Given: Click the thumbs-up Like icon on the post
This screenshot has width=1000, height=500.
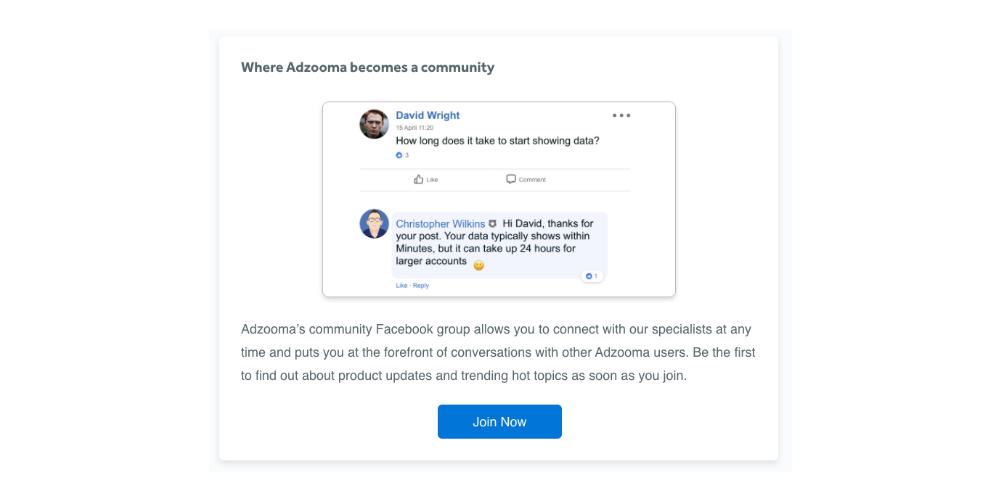Looking at the screenshot, I should pos(418,179).
